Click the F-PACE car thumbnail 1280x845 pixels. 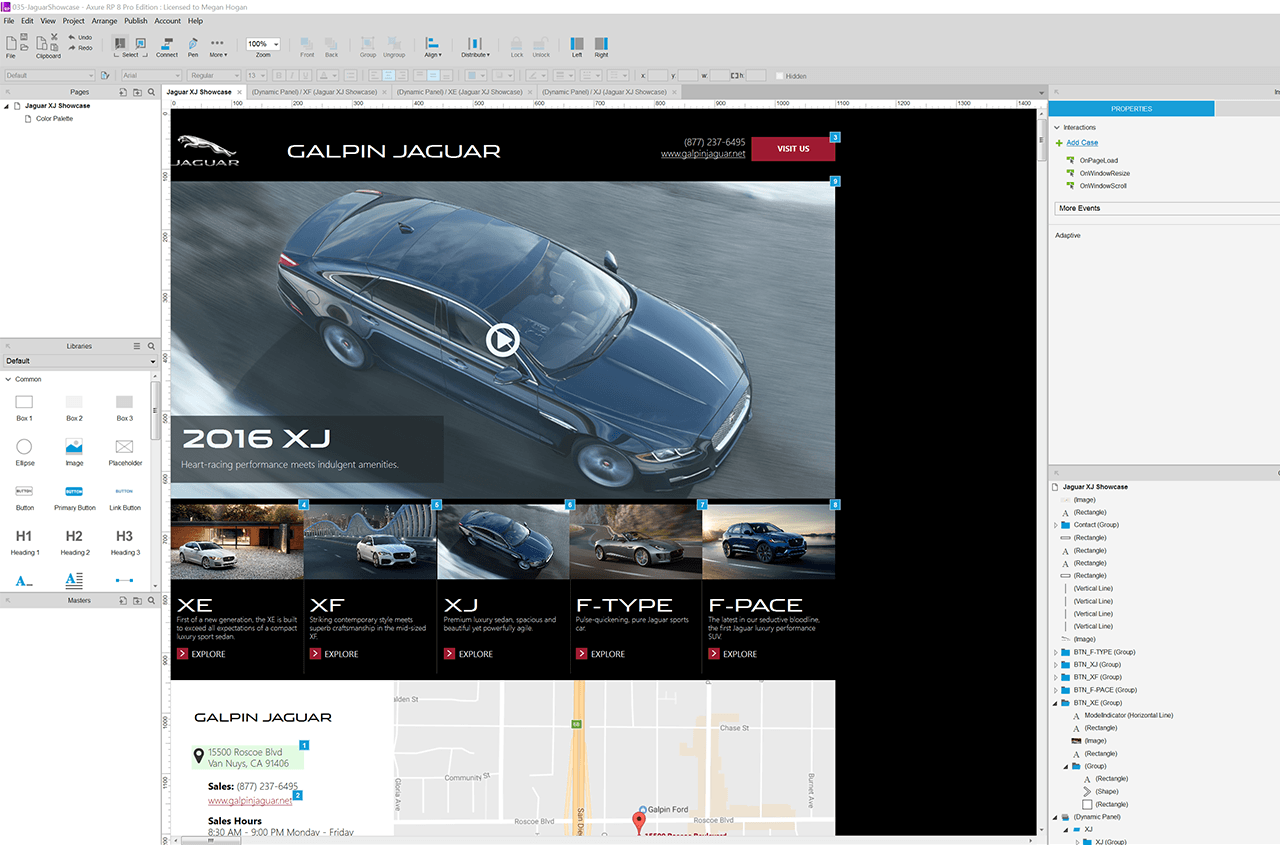pyautogui.click(x=768, y=540)
